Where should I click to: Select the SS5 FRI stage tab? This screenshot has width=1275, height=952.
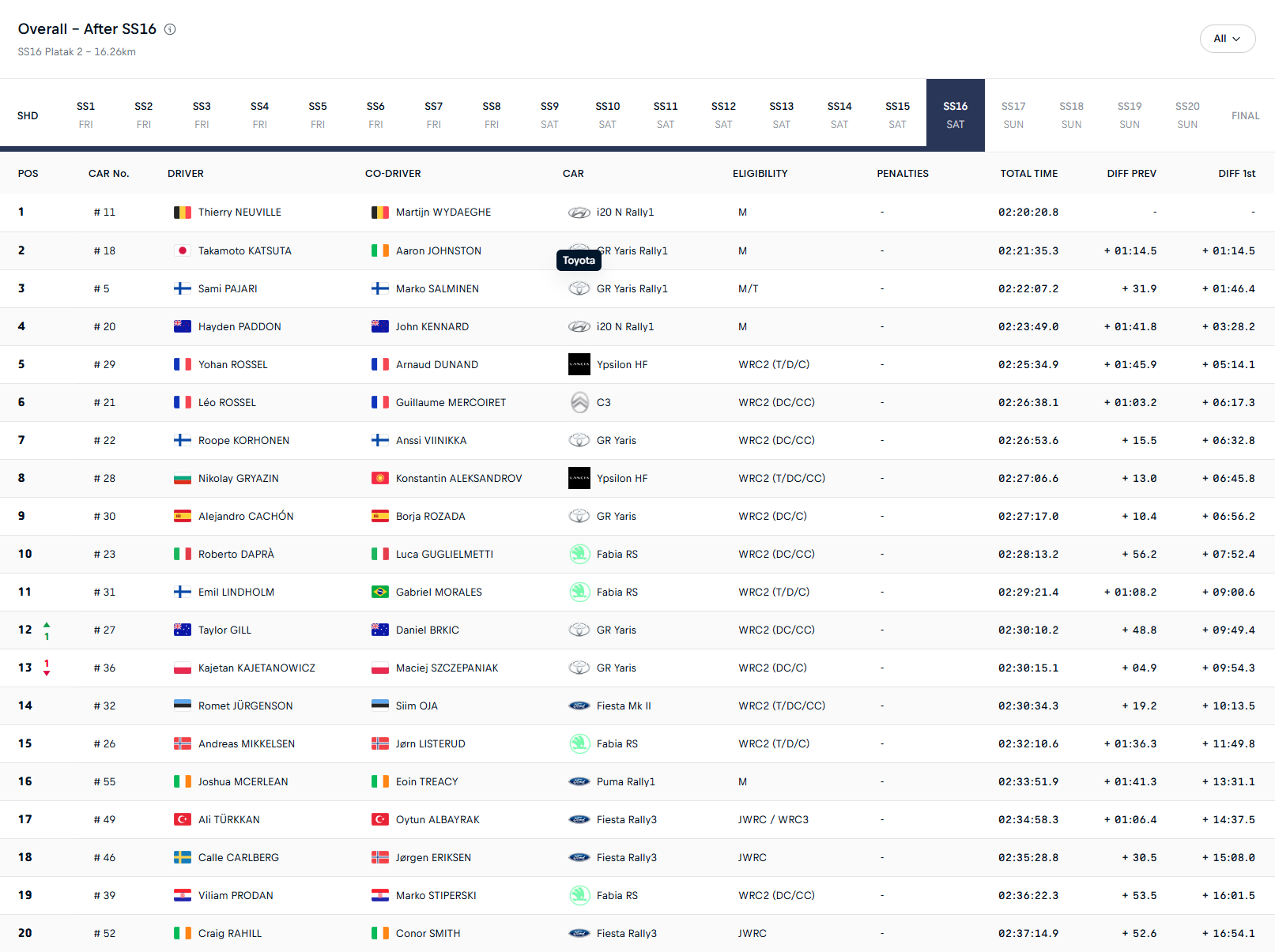318,115
